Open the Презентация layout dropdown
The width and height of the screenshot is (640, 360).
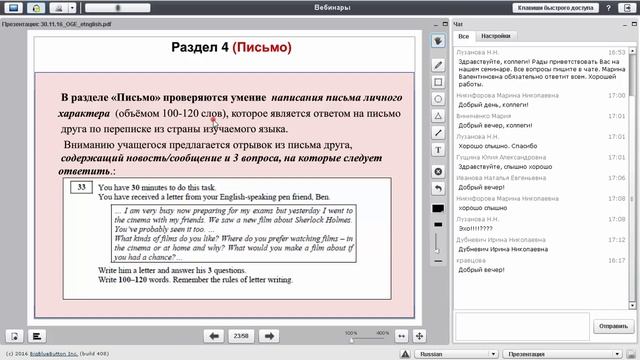tap(562, 354)
